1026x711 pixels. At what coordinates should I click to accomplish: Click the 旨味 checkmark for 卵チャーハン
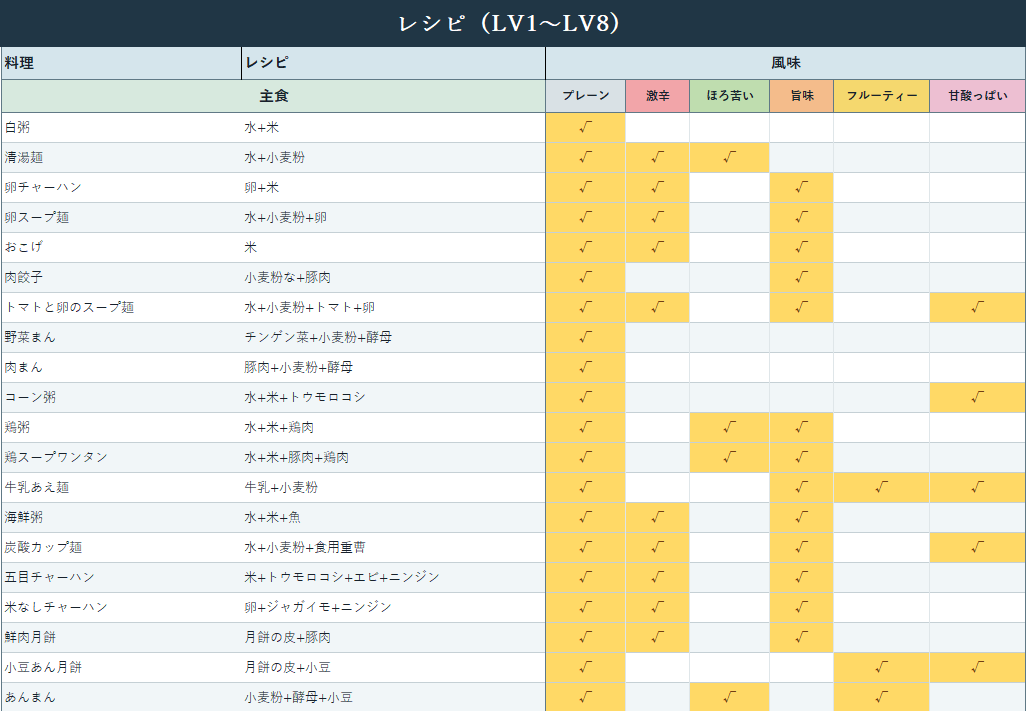(802, 188)
